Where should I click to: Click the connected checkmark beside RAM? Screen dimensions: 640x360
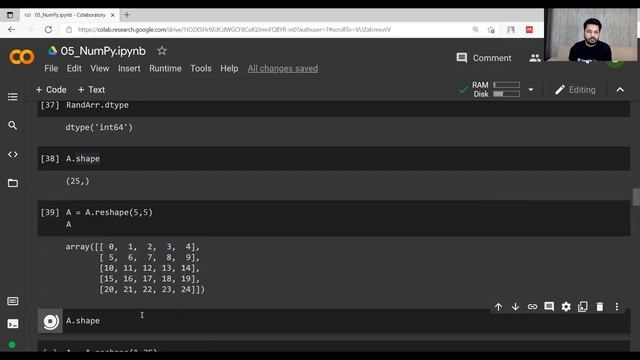tap(463, 89)
